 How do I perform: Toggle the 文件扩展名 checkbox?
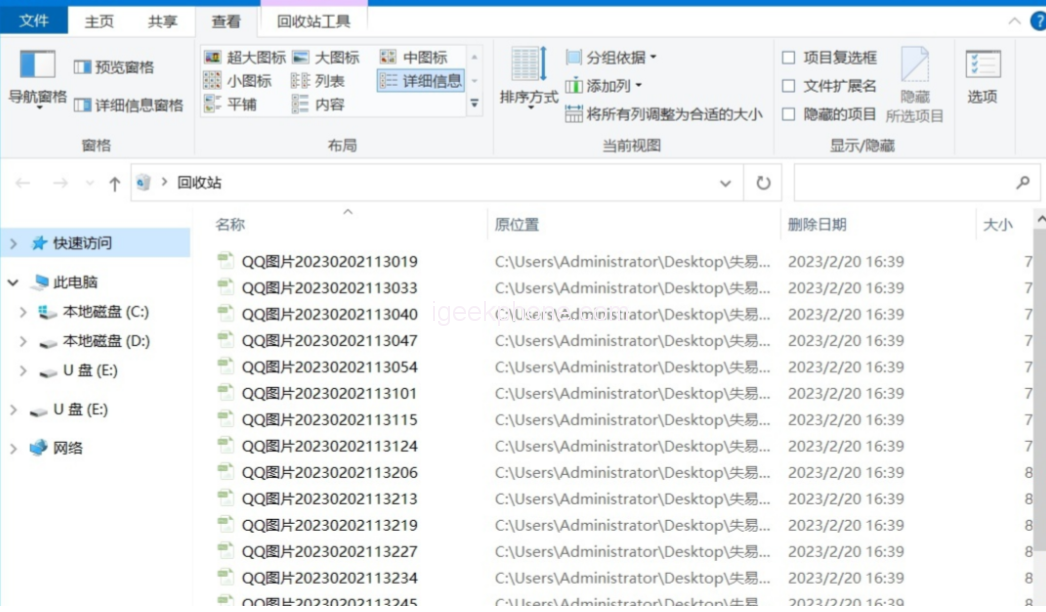pyautogui.click(x=789, y=86)
